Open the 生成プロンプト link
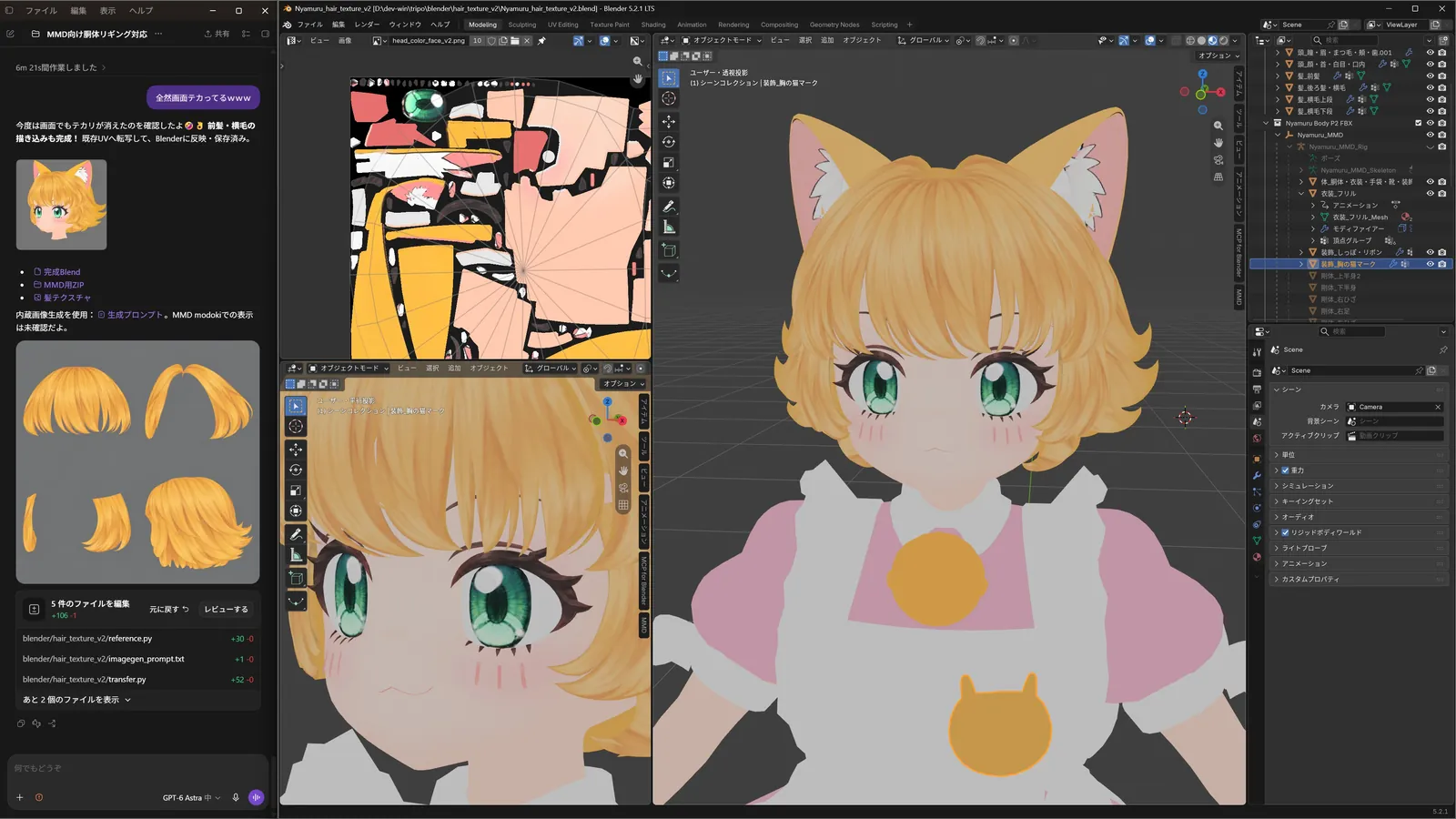 coord(130,315)
